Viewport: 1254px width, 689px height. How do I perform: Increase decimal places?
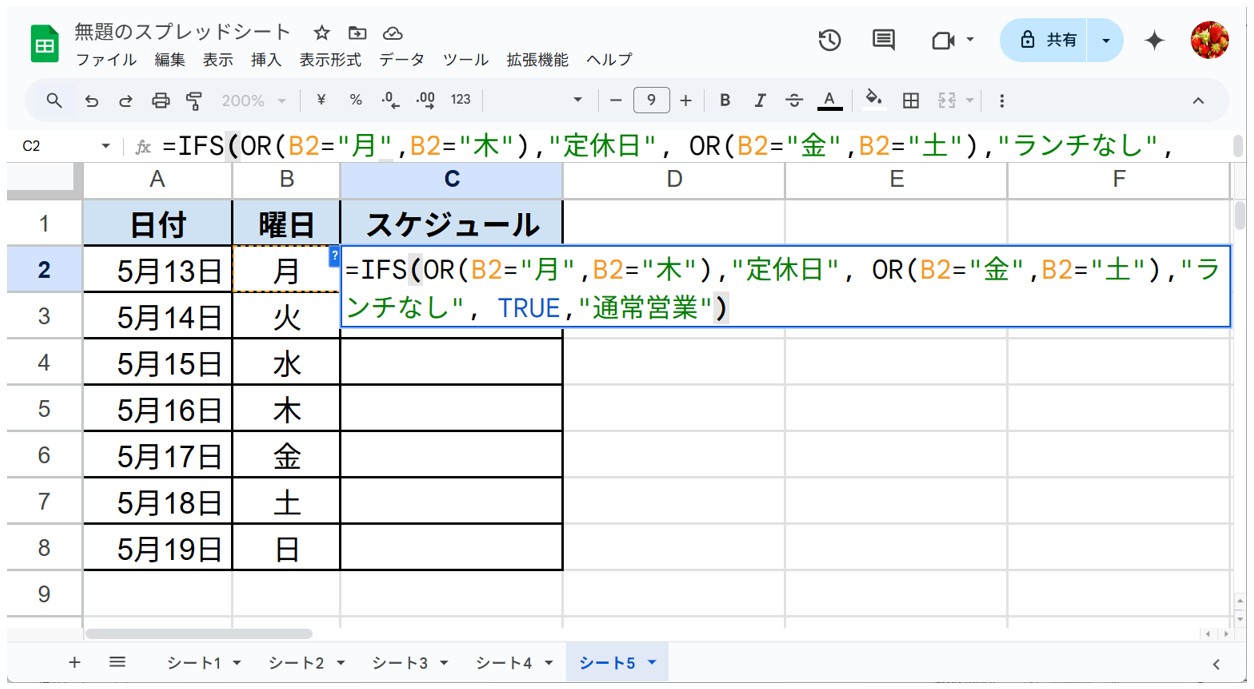[x=426, y=100]
